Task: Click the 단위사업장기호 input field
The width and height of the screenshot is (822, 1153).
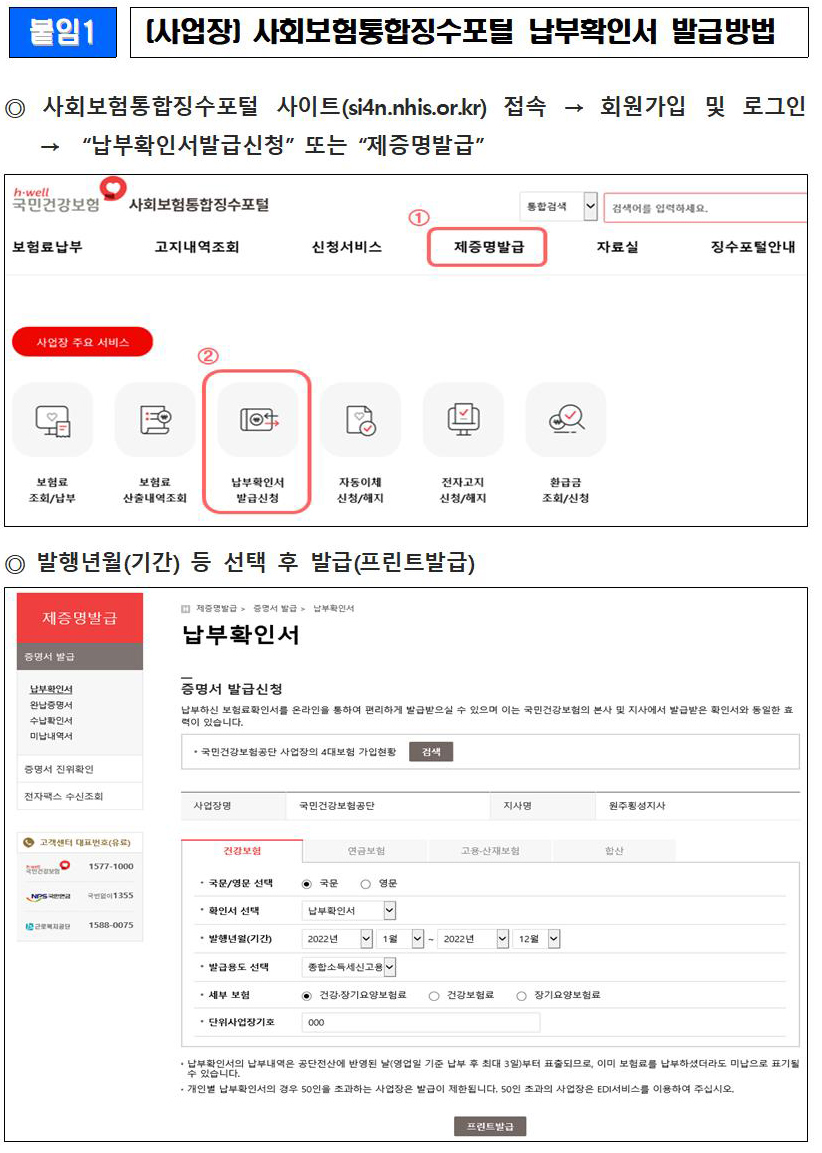Action: pyautogui.click(x=420, y=1023)
